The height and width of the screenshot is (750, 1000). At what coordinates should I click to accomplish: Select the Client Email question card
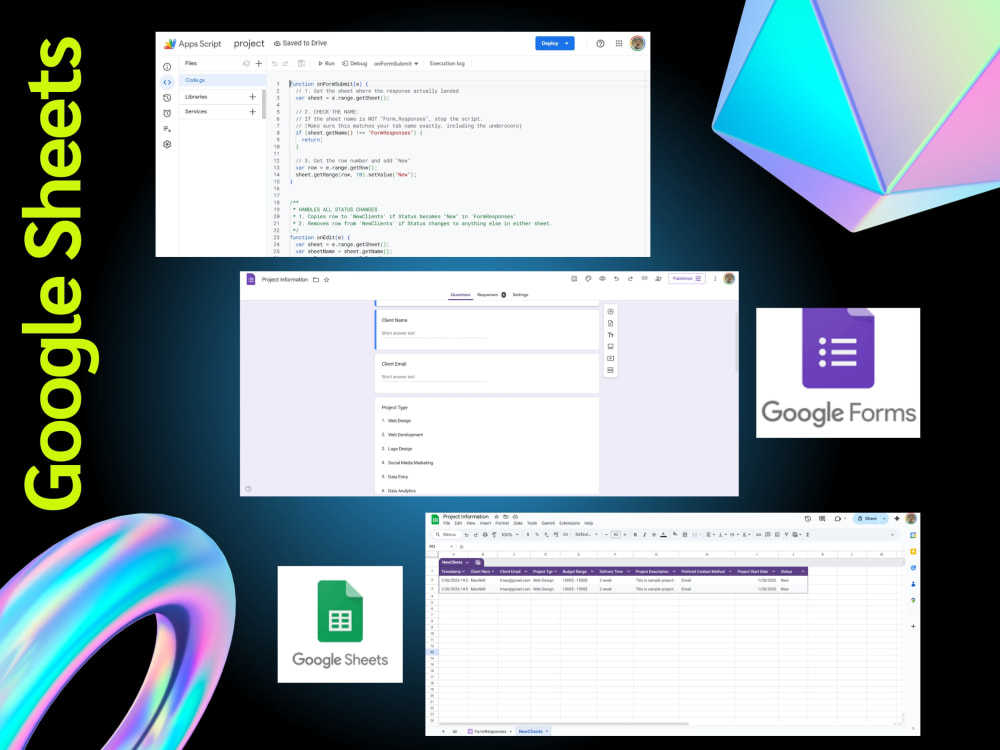487,373
